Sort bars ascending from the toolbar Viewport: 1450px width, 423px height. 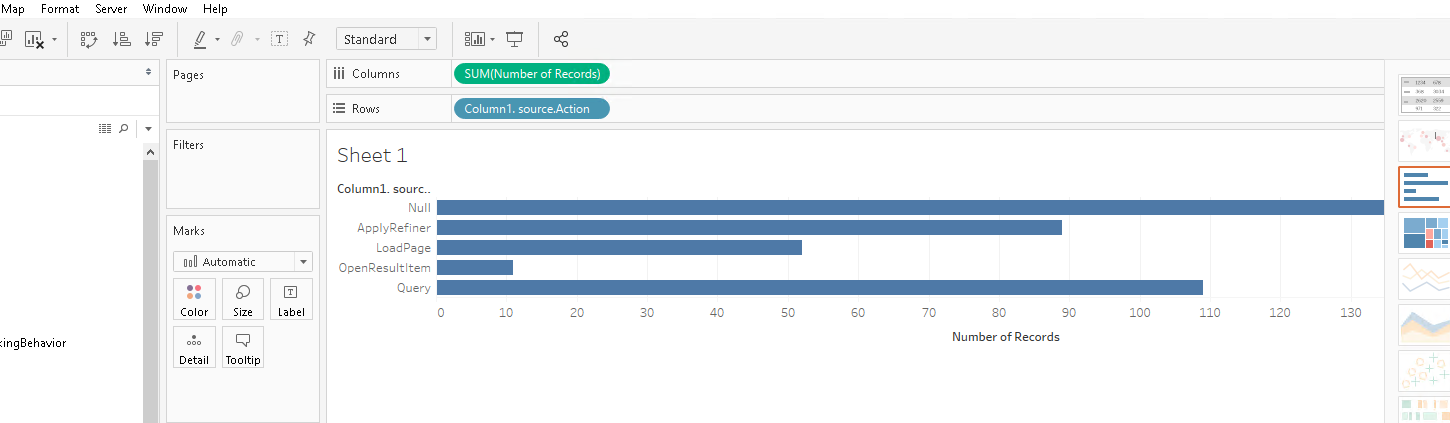(x=122, y=39)
